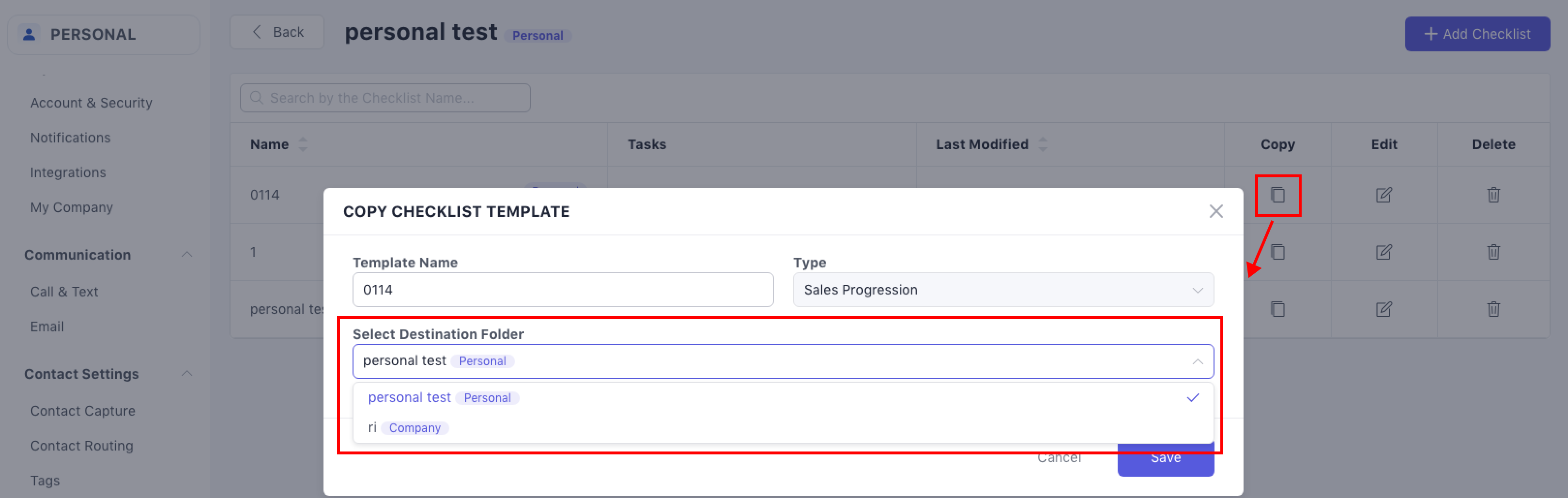The image size is (1568, 498).
Task: Click the Template Name input field
Action: point(562,290)
